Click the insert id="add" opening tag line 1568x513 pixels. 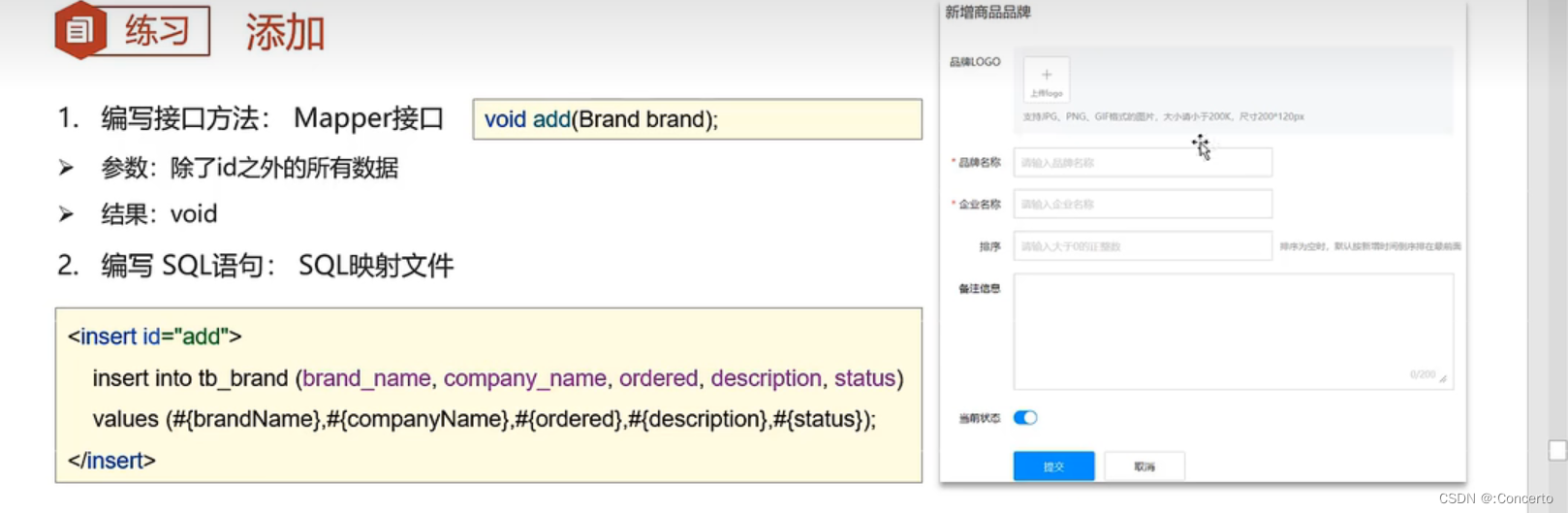tap(155, 337)
